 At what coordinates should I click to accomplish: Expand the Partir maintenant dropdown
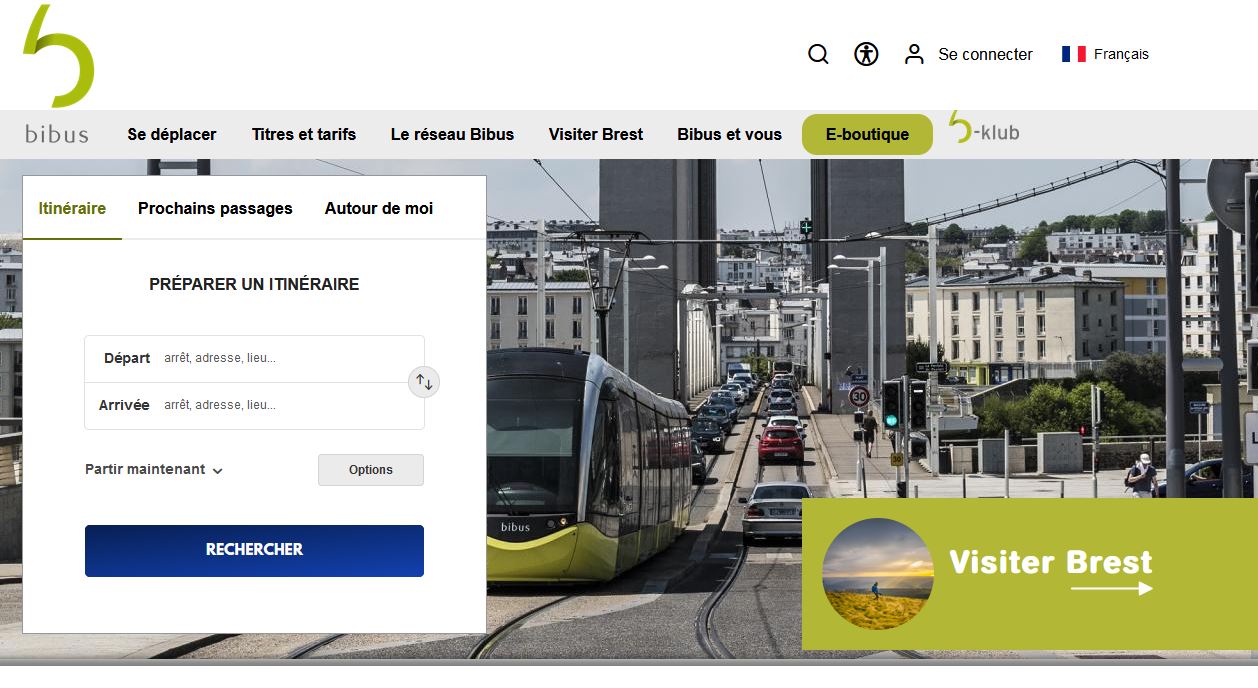pos(154,469)
